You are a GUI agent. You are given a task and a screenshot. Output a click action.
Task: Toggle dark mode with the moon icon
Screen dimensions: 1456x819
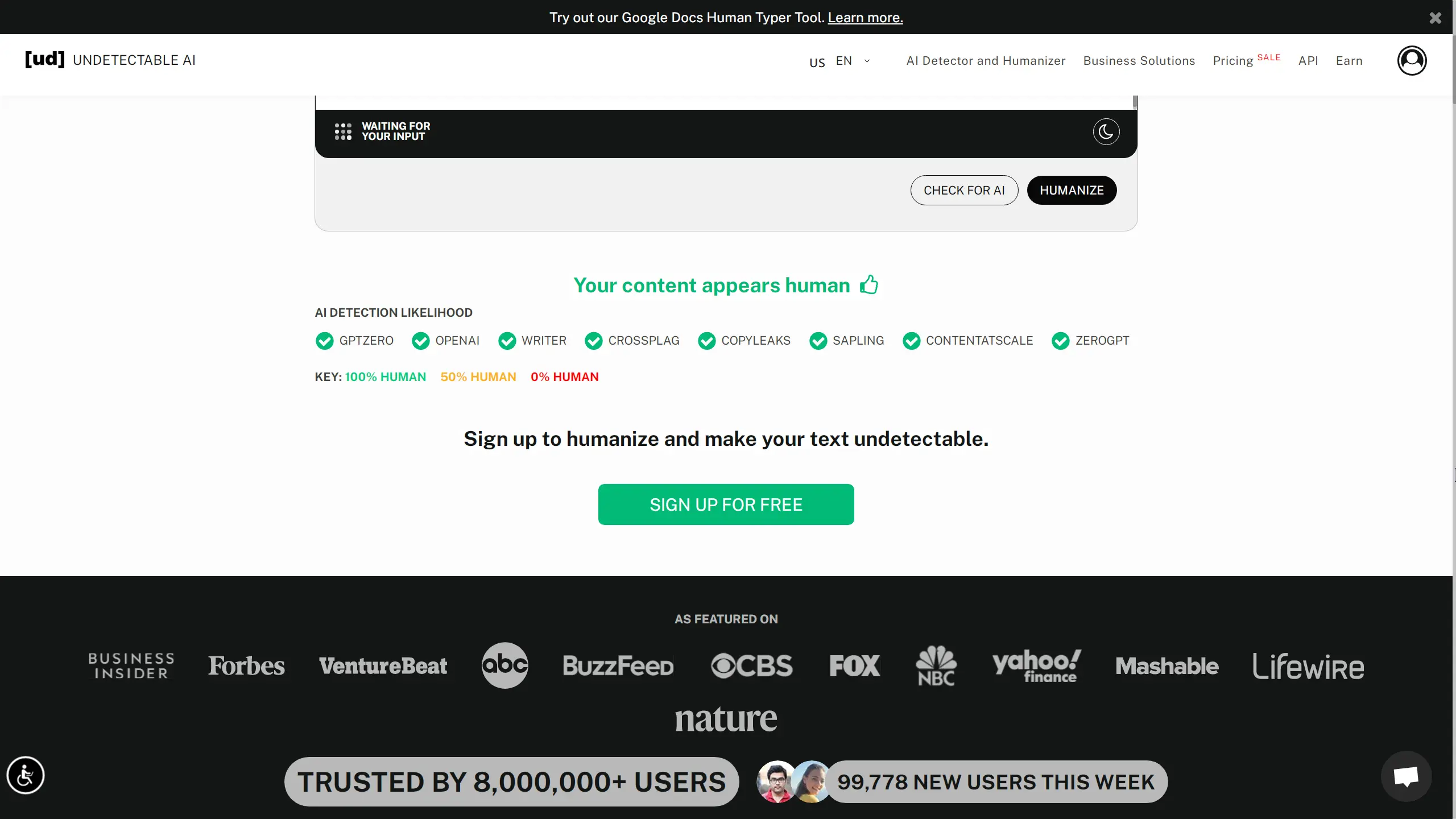(1106, 132)
